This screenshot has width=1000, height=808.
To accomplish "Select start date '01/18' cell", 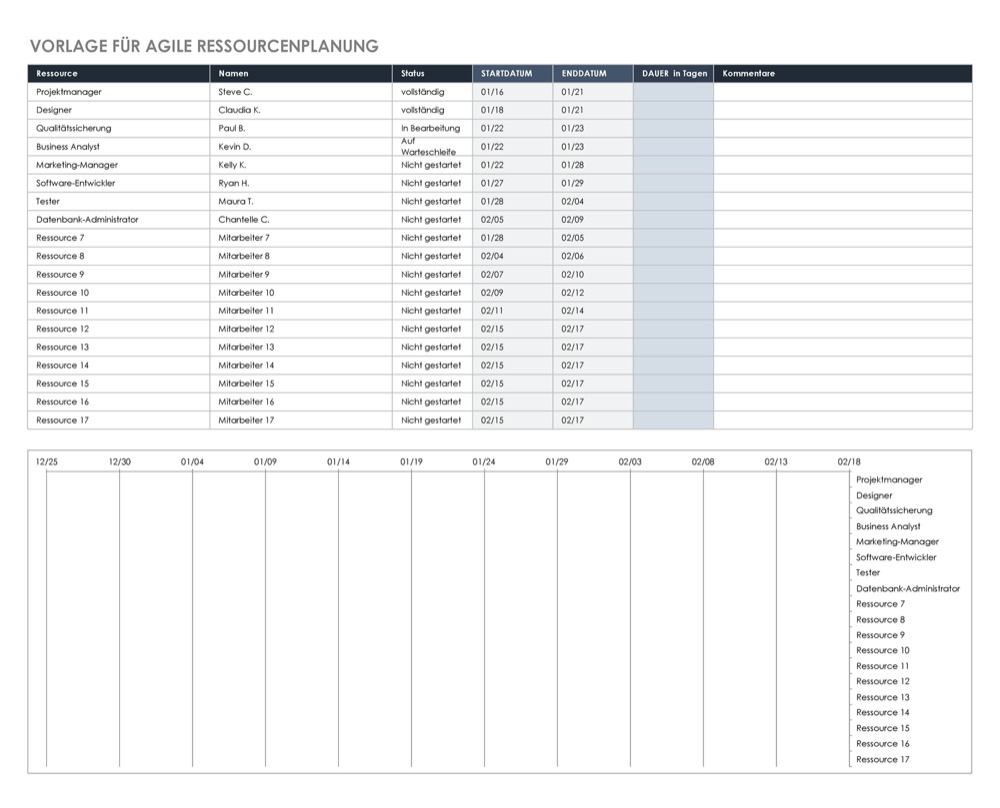I will [513, 110].
